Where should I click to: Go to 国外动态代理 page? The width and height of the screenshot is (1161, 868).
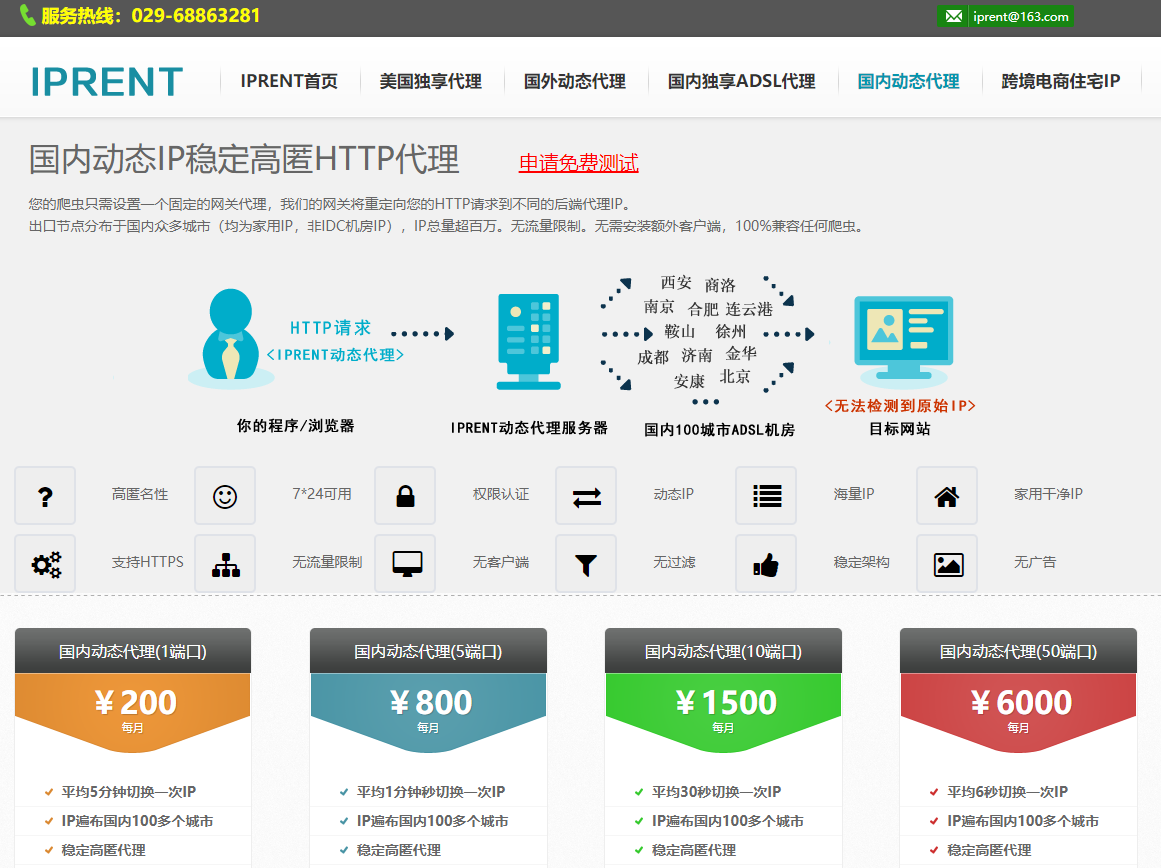click(x=575, y=81)
